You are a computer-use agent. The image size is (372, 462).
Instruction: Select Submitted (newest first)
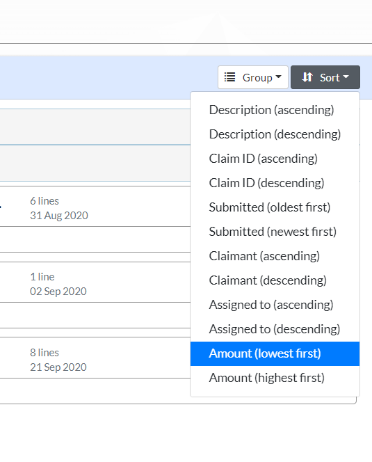275,232
